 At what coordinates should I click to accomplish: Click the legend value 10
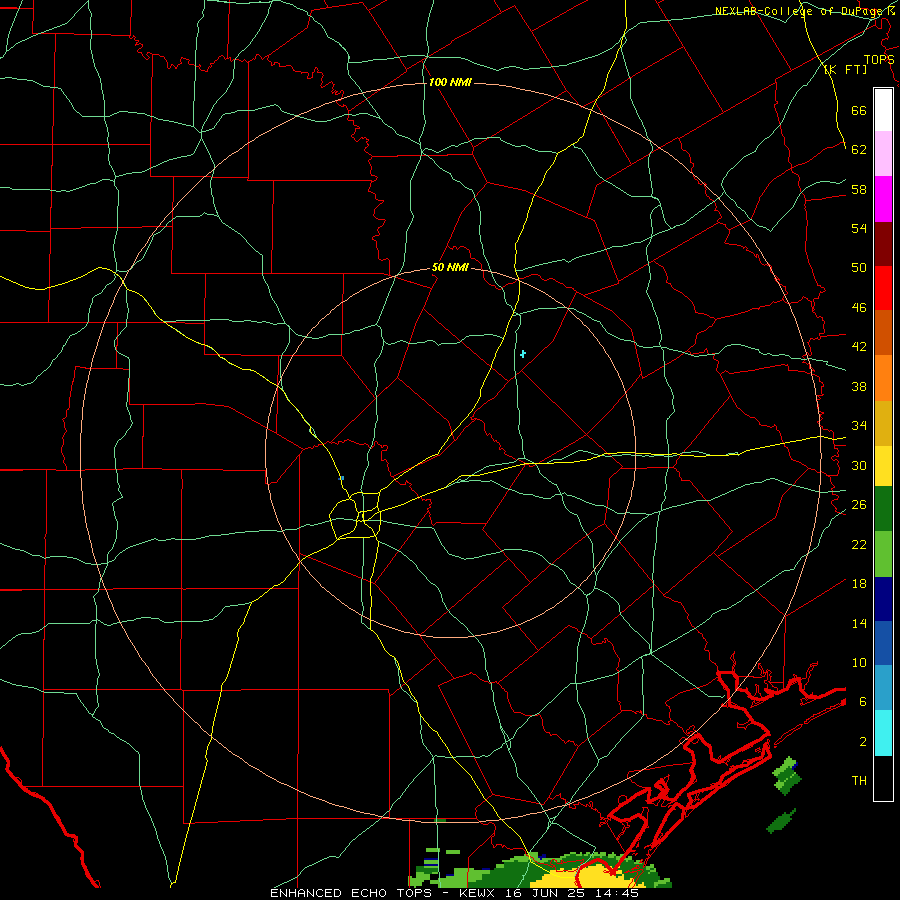(x=859, y=662)
